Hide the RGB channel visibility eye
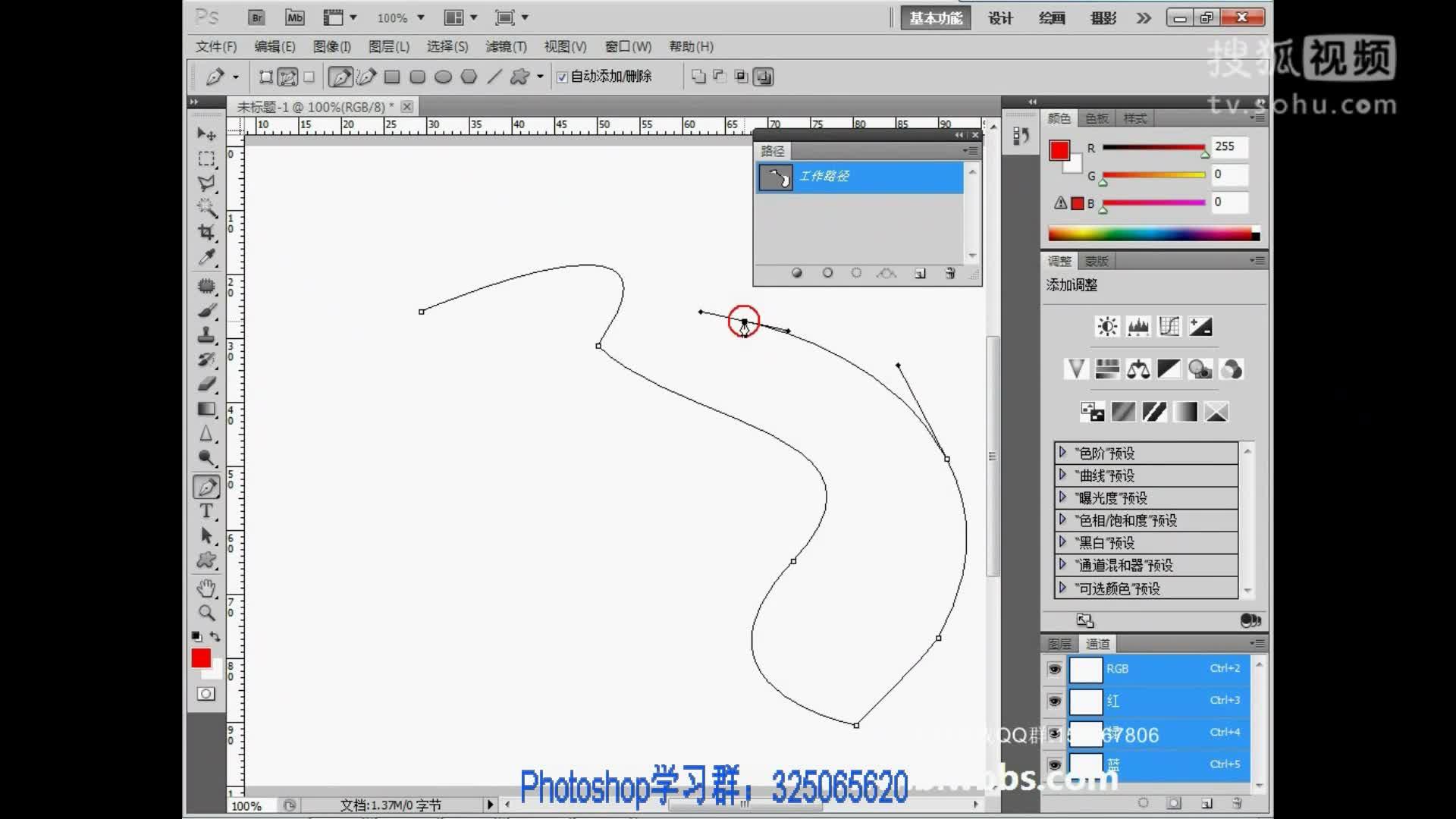The width and height of the screenshot is (1456, 819). (1054, 669)
